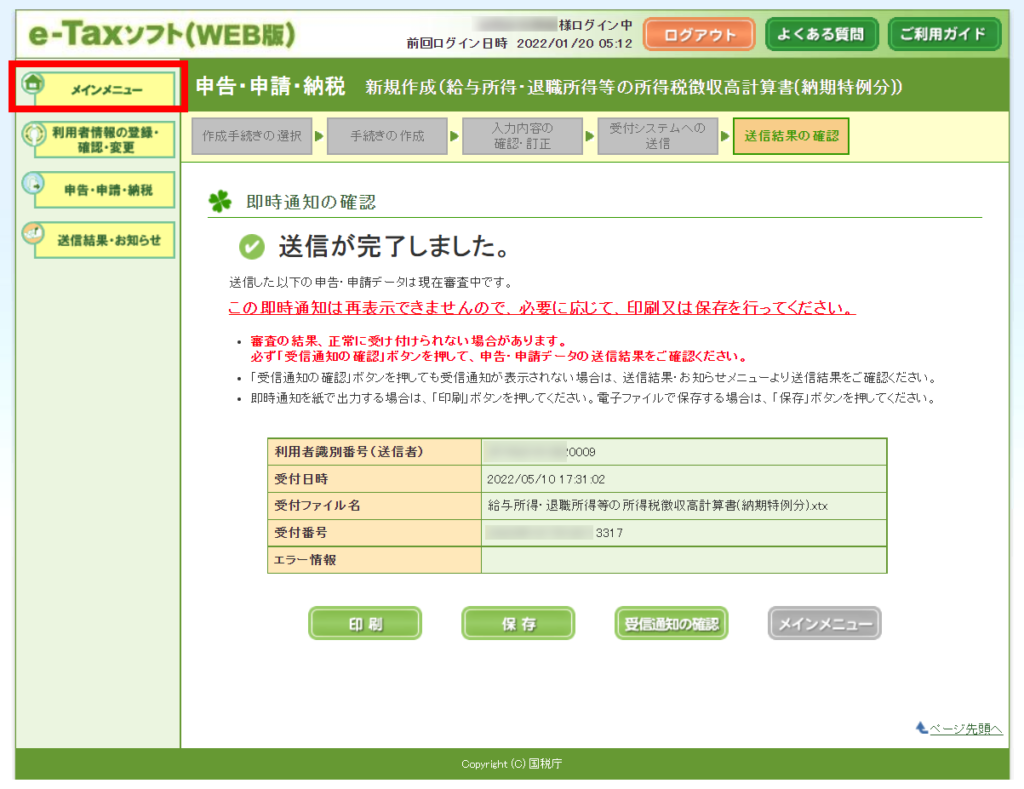Click the green checkmark next to 送信が完了しました
This screenshot has height=789, width=1024.
pyautogui.click(x=252, y=246)
